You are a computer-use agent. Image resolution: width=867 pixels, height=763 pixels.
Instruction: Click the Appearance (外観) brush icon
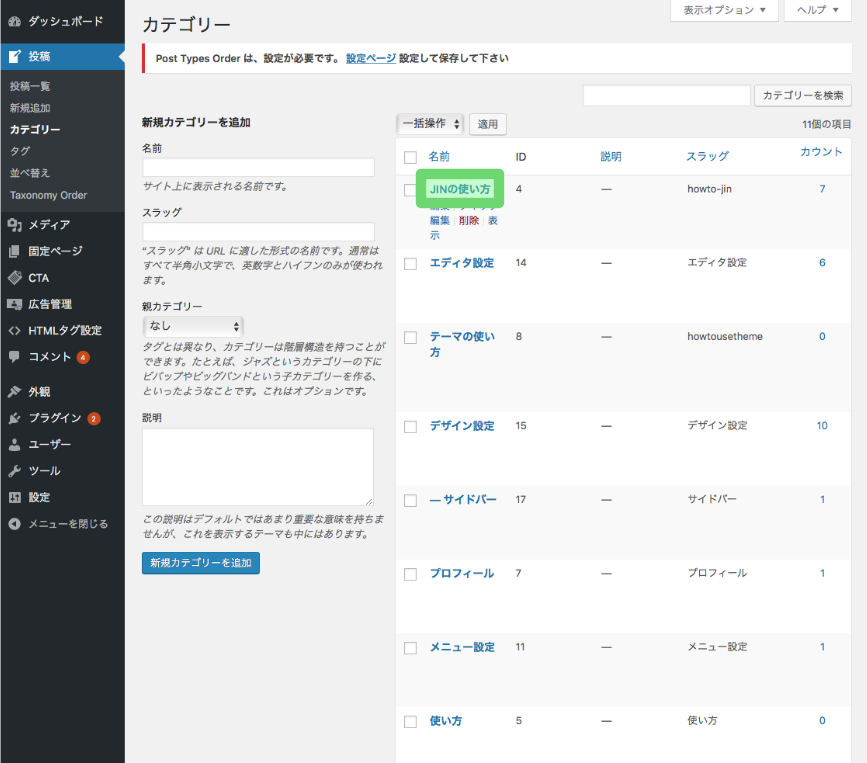pyautogui.click(x=14, y=391)
